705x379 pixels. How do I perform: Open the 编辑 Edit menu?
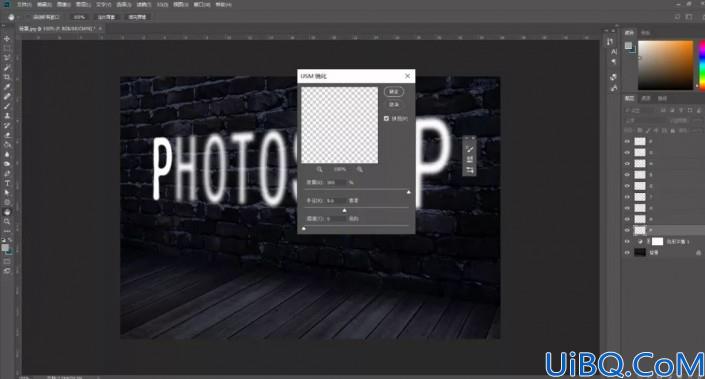44,4
